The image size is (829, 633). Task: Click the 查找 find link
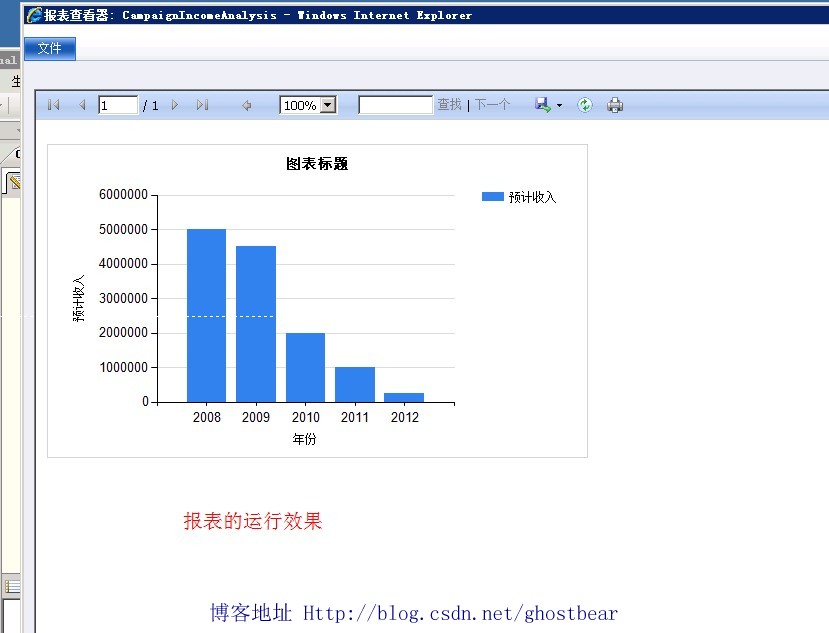449,105
